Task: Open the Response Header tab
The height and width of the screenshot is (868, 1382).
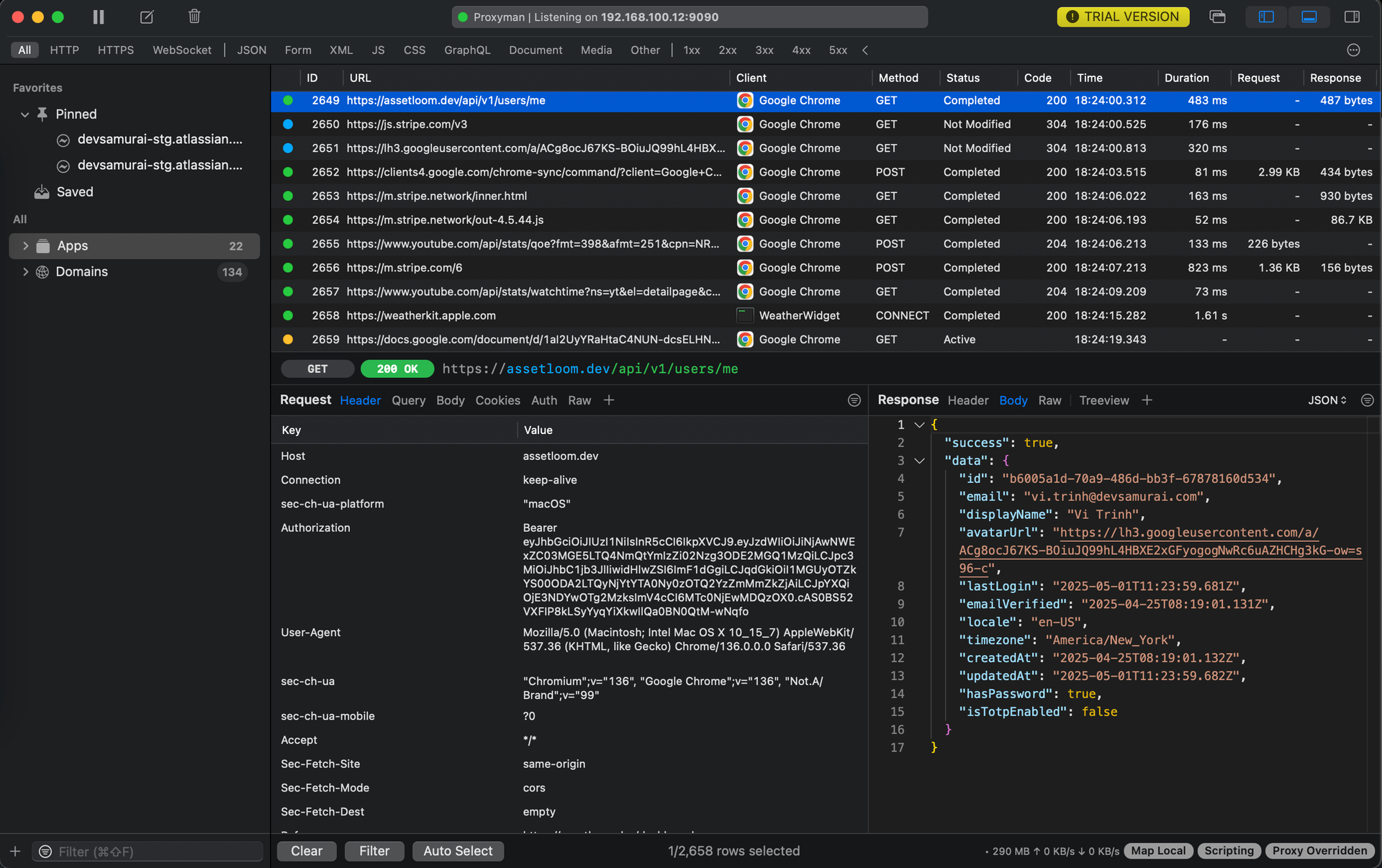Action: coord(968,401)
